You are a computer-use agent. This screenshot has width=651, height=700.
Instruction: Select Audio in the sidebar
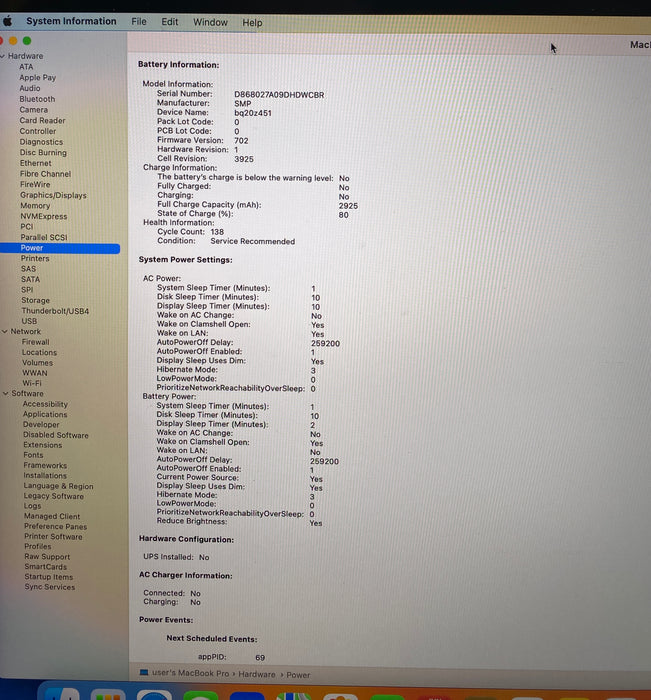pos(29,88)
